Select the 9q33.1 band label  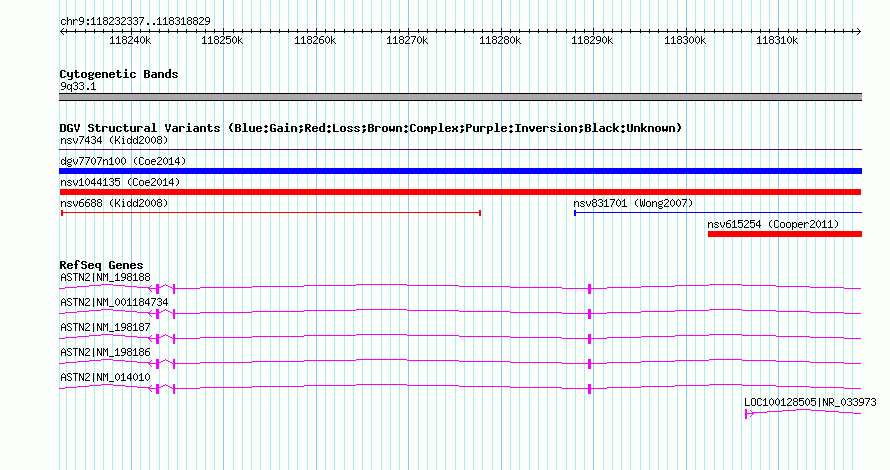tap(78, 86)
